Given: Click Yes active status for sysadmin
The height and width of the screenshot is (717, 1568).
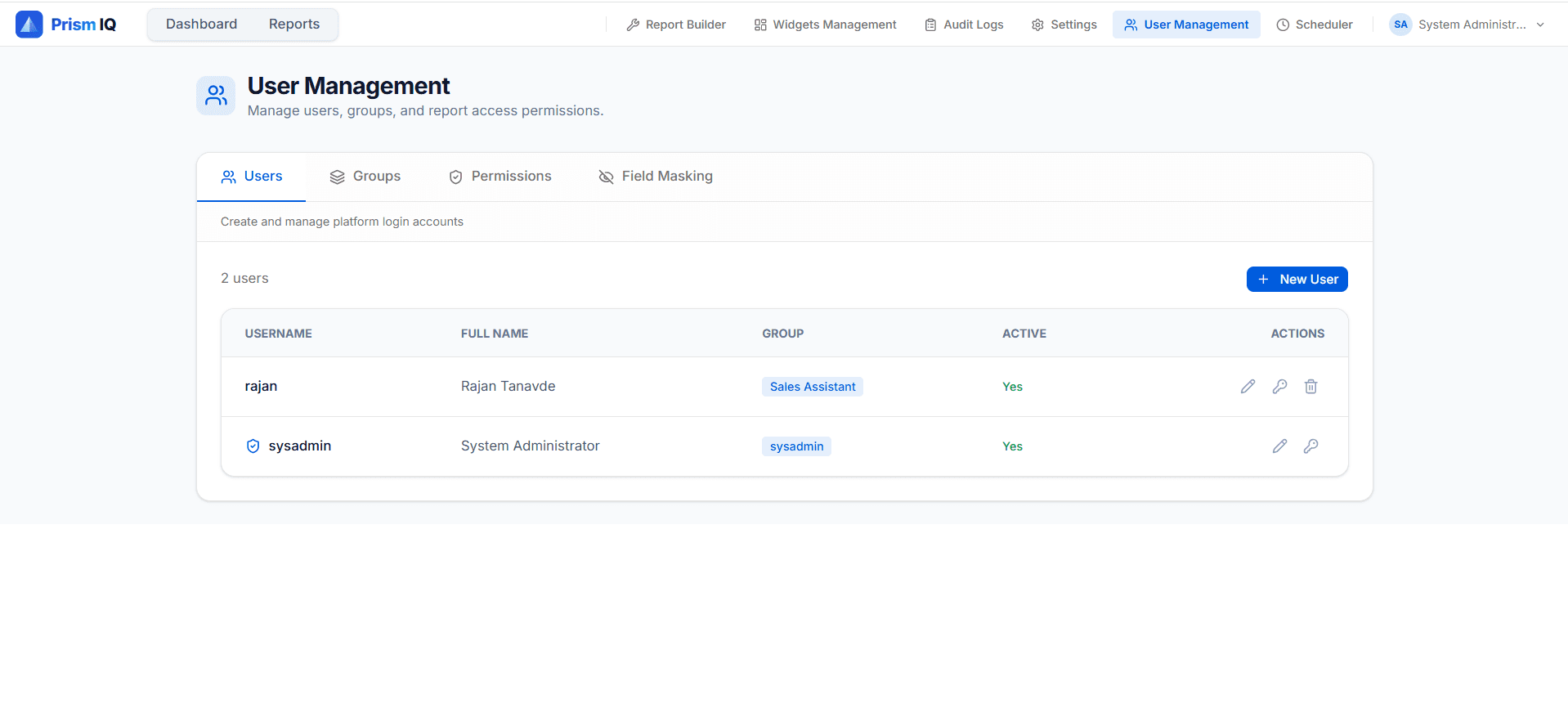Looking at the screenshot, I should tap(1012, 446).
